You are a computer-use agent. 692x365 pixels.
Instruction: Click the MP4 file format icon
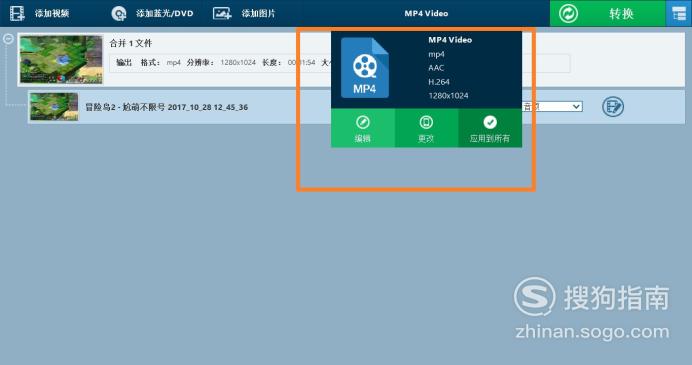(x=365, y=68)
